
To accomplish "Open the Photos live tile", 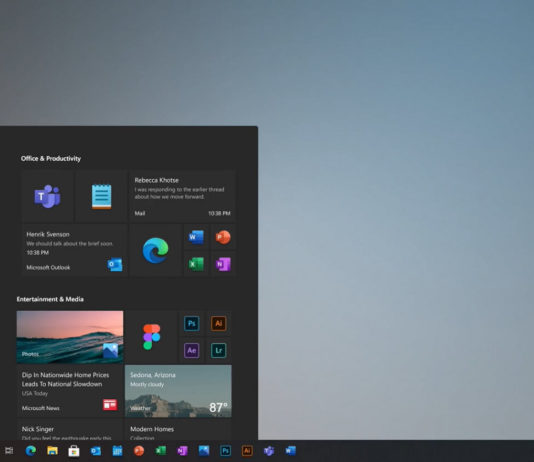I will click(70, 337).
